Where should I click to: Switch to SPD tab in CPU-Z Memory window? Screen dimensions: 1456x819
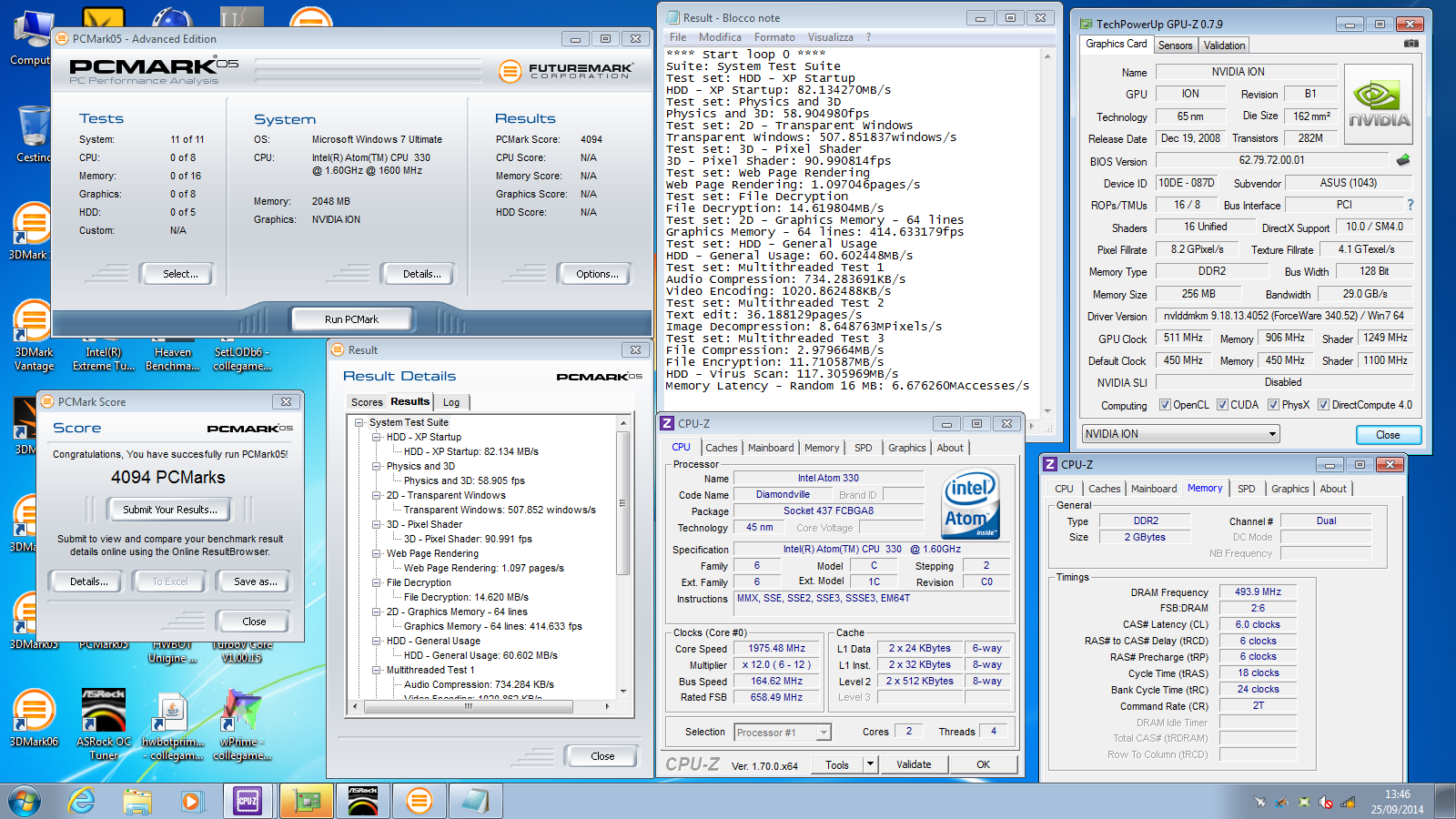click(1246, 489)
